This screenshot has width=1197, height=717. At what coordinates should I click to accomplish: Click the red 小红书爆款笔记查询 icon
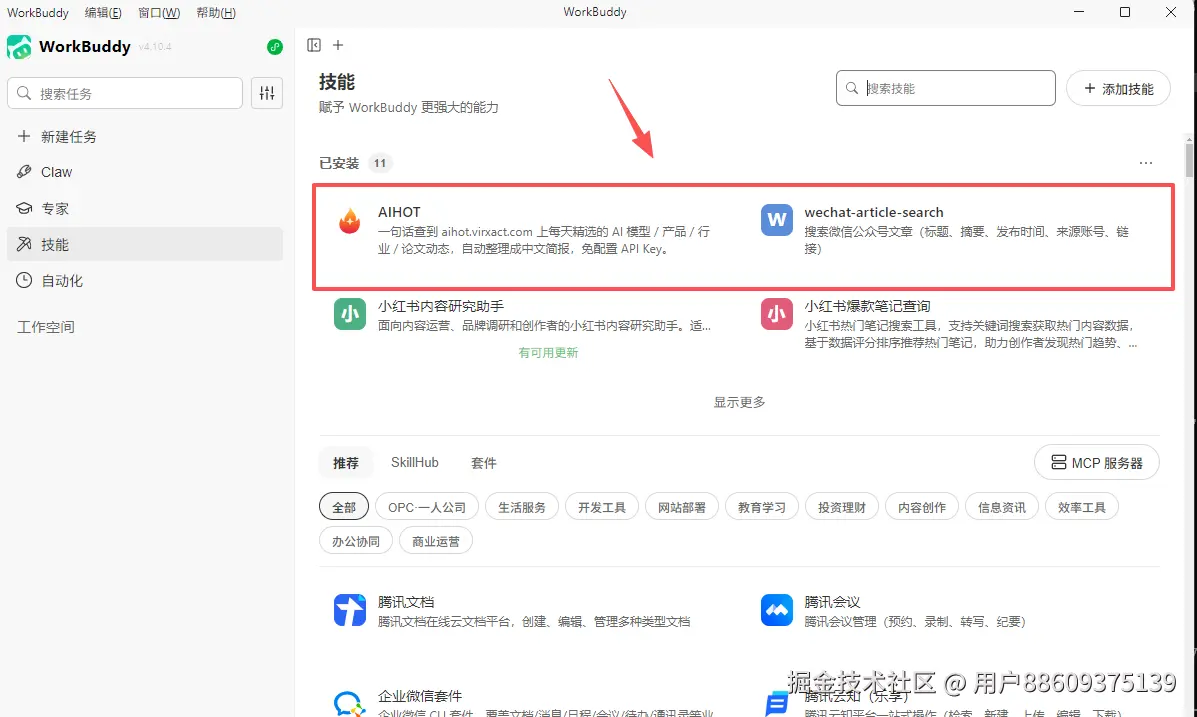[x=776, y=314]
